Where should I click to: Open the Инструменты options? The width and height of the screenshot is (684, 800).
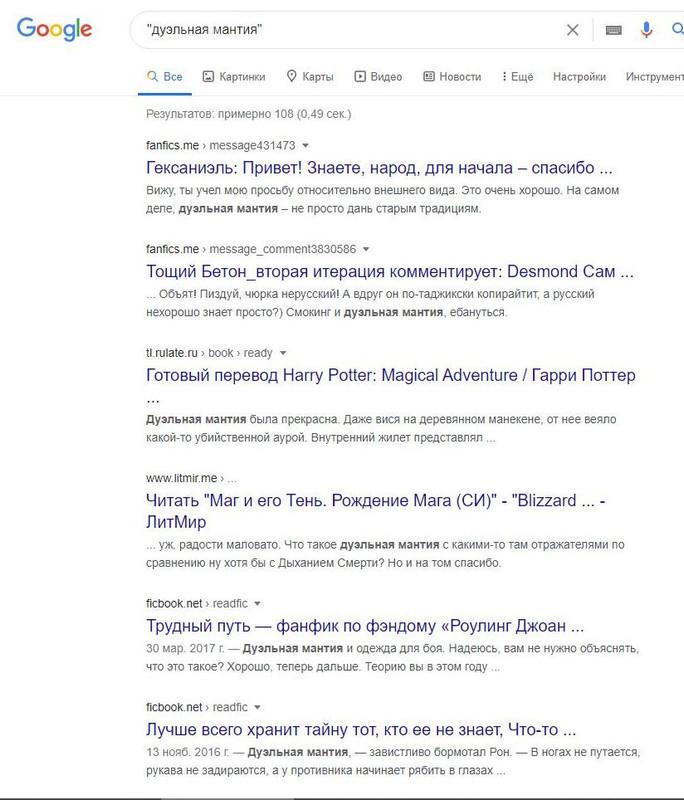tap(655, 77)
